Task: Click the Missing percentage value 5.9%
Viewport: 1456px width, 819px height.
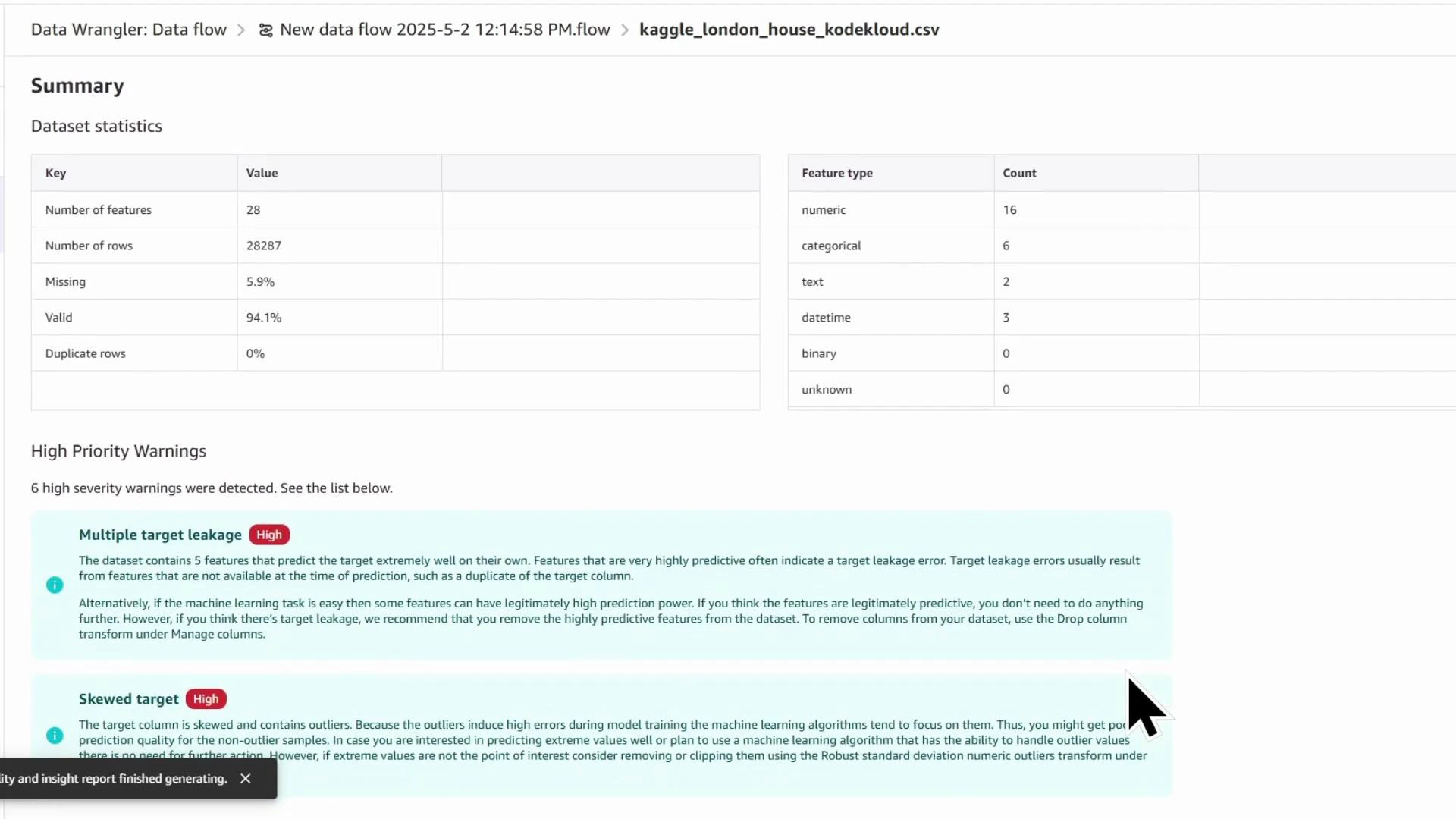Action: click(x=259, y=281)
